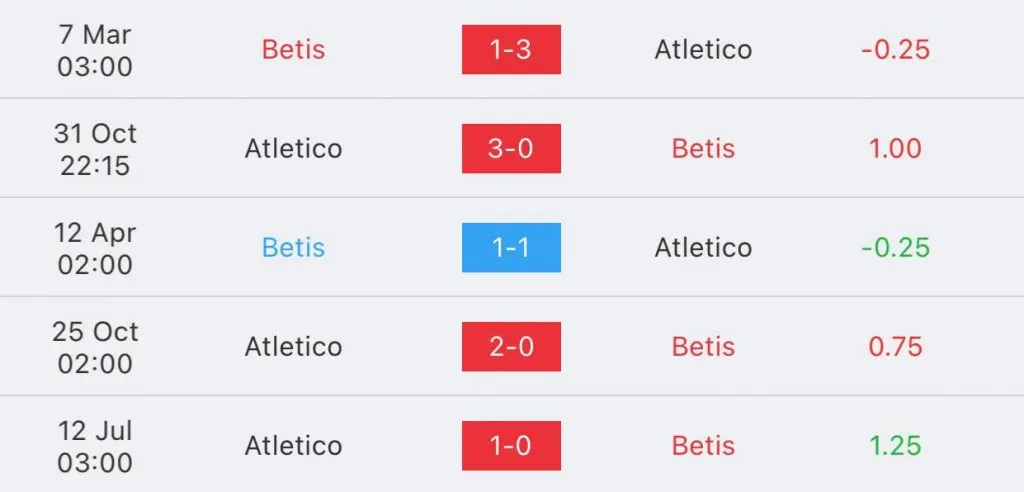
Task: Click the red -0.25 handicap value
Action: point(895,49)
